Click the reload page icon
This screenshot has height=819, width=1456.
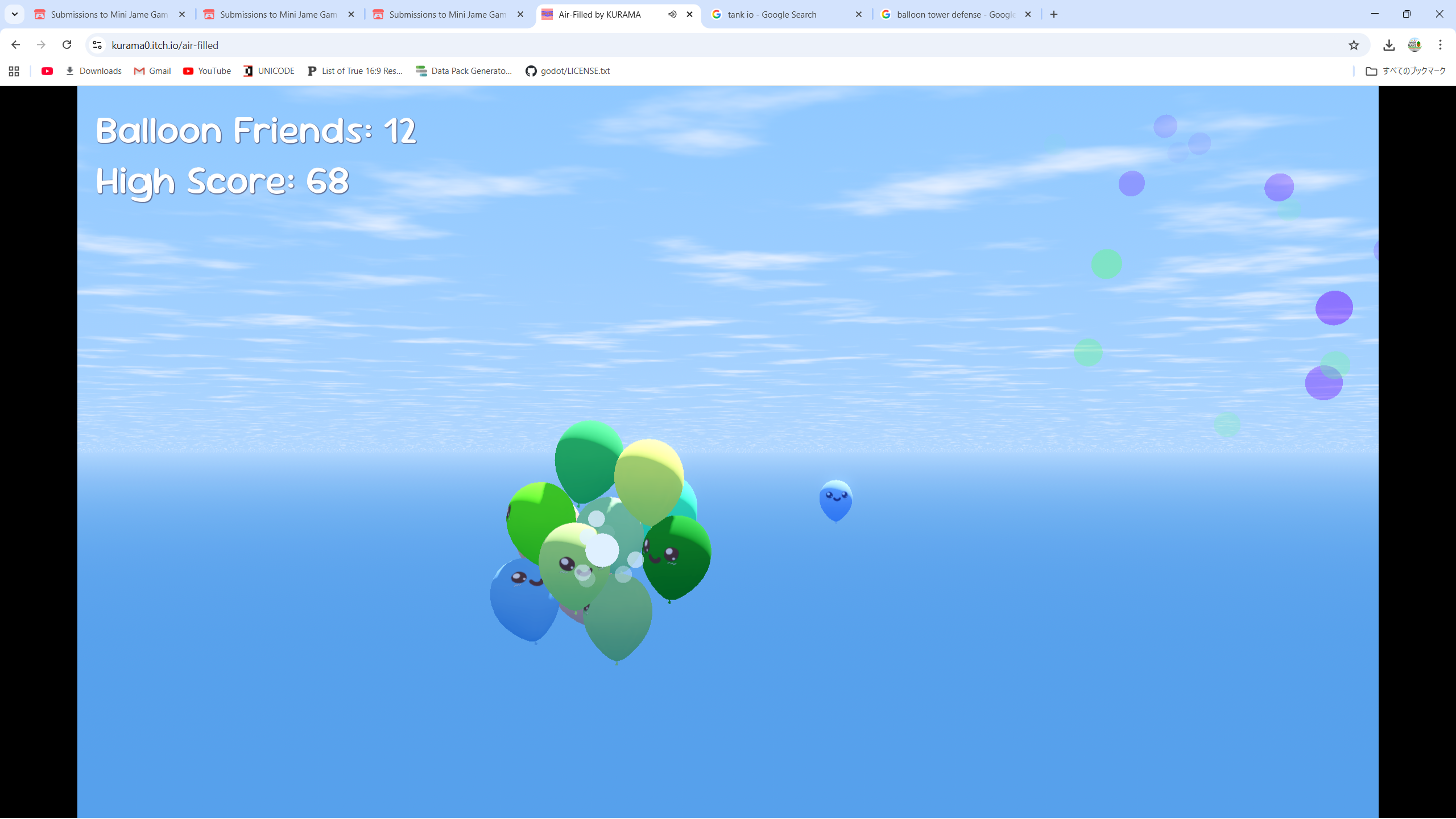[x=67, y=45]
